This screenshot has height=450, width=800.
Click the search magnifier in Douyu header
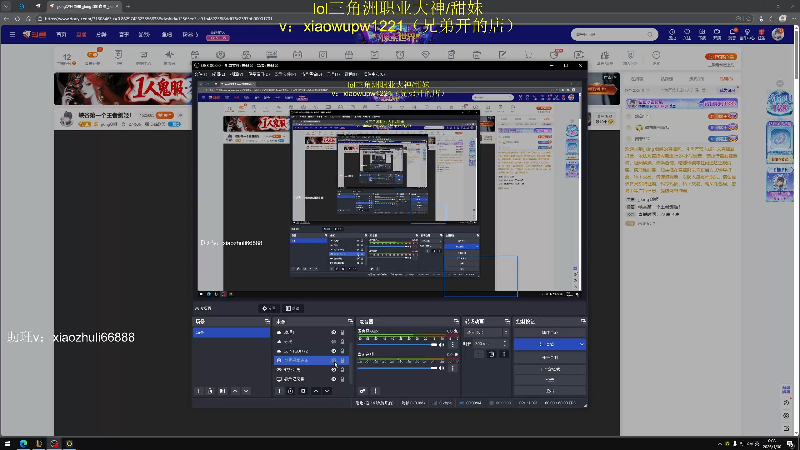(x=649, y=34)
